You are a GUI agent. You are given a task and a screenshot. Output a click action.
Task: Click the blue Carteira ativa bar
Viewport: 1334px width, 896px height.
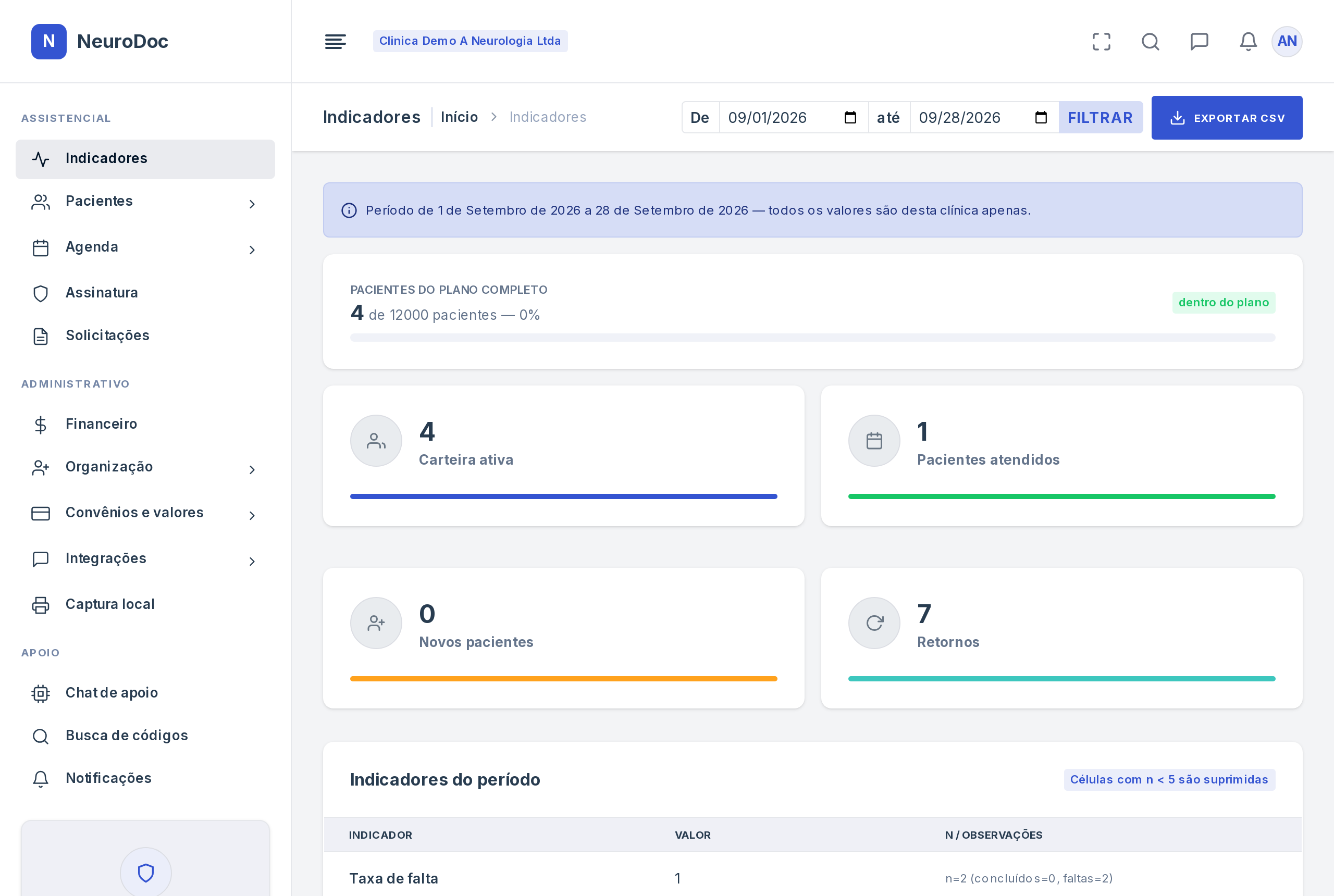tap(563, 496)
